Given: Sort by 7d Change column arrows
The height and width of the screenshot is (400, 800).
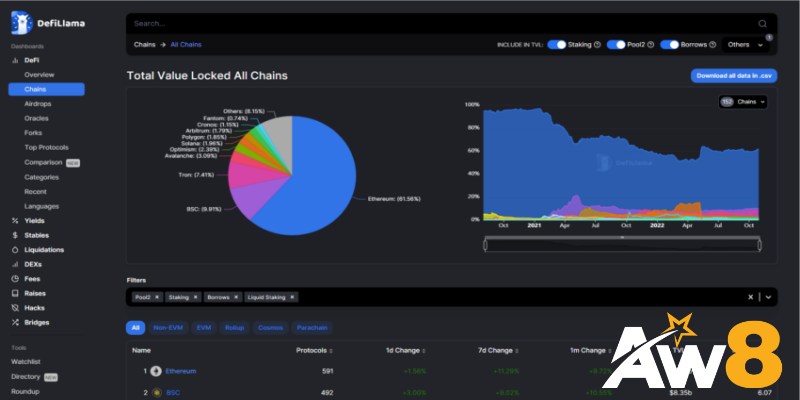Looking at the screenshot, I should (516, 351).
